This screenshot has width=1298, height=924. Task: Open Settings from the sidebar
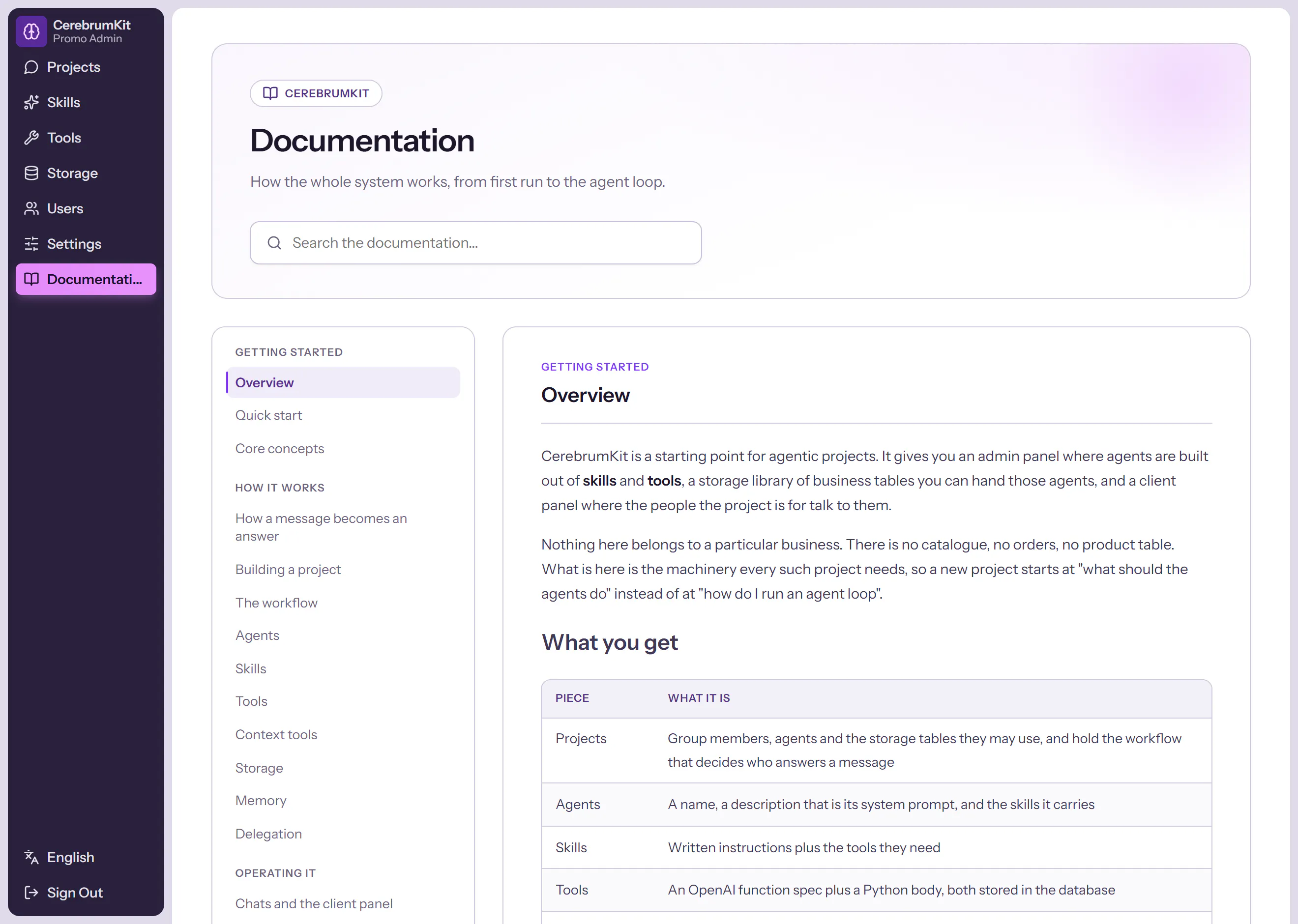point(86,244)
